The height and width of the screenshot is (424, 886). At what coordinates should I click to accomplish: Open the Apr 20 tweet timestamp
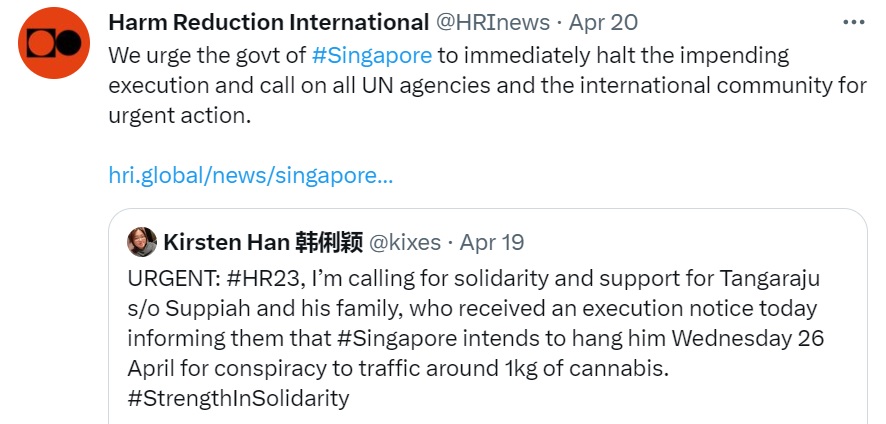(603, 21)
